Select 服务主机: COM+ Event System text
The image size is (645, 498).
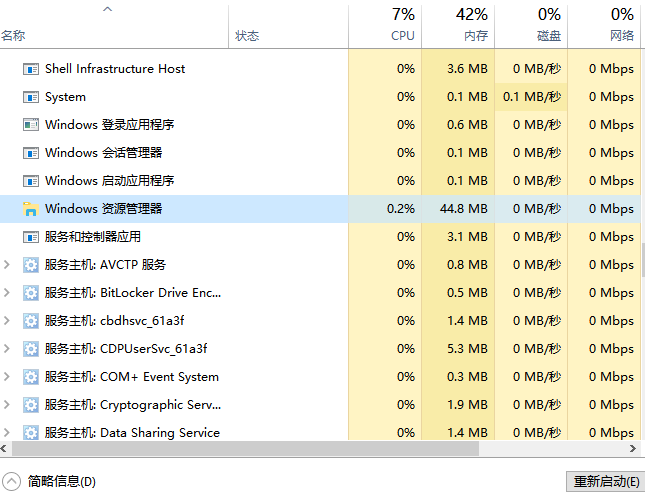[x=132, y=377]
